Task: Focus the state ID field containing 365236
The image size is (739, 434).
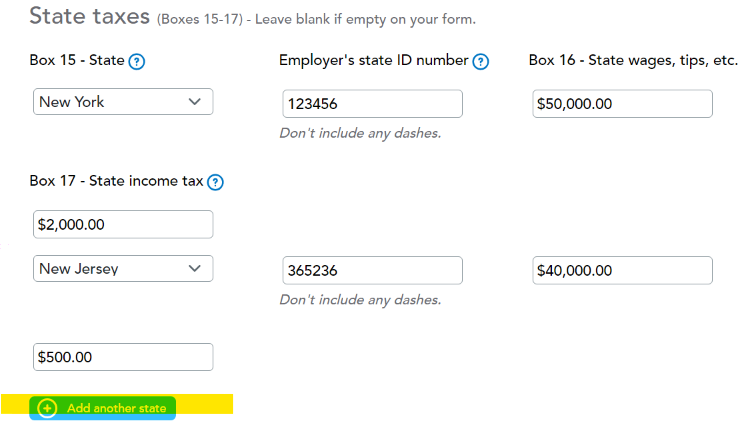Action: tap(372, 270)
